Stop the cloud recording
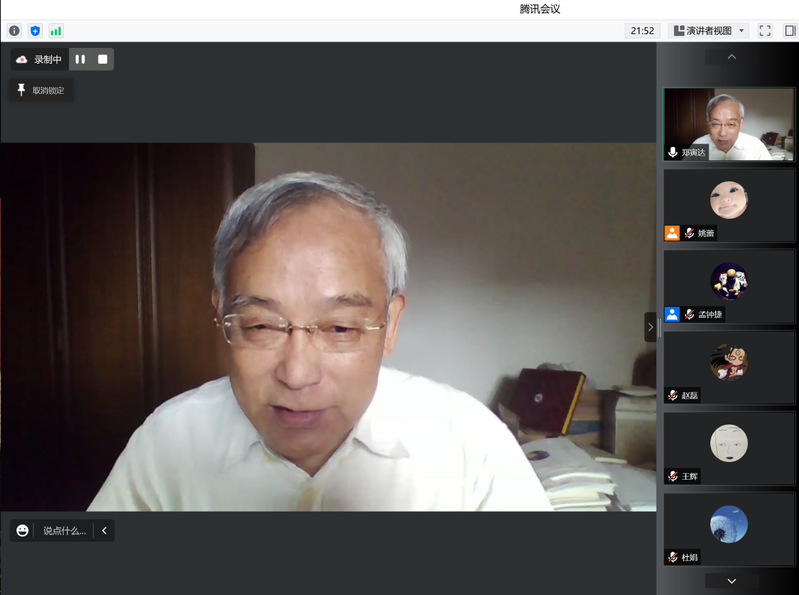 coord(102,59)
